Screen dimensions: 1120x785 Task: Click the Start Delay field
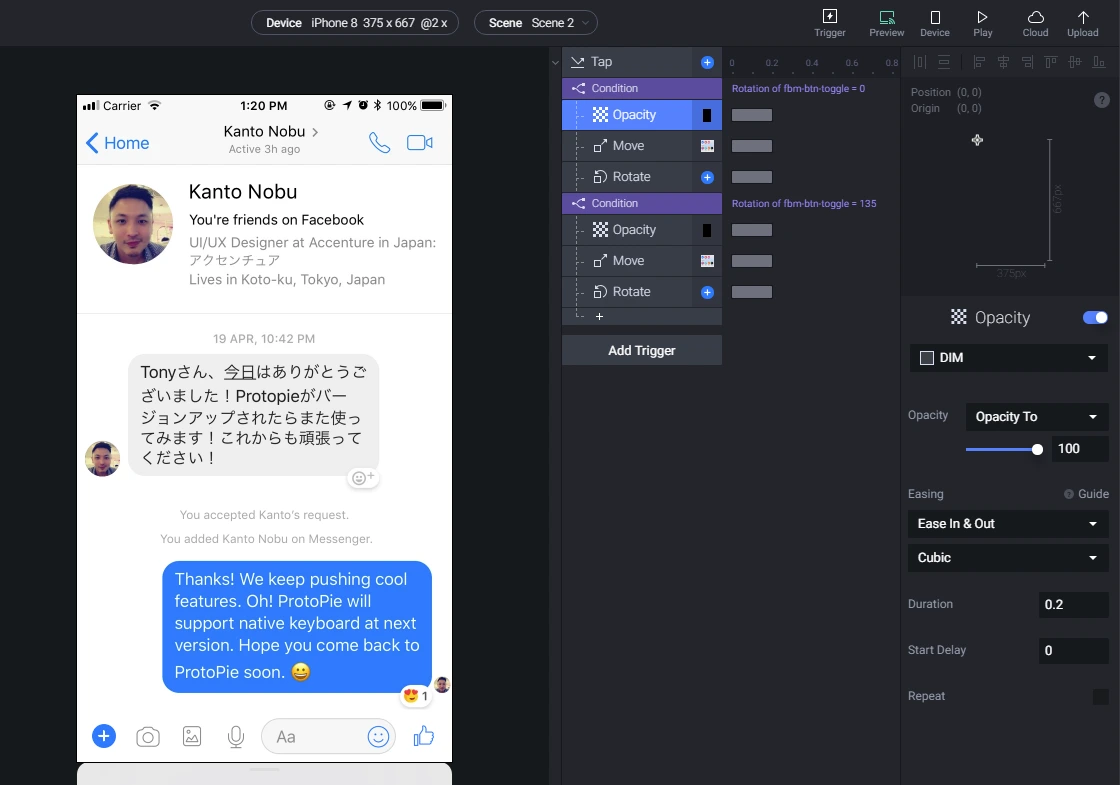[1073, 650]
